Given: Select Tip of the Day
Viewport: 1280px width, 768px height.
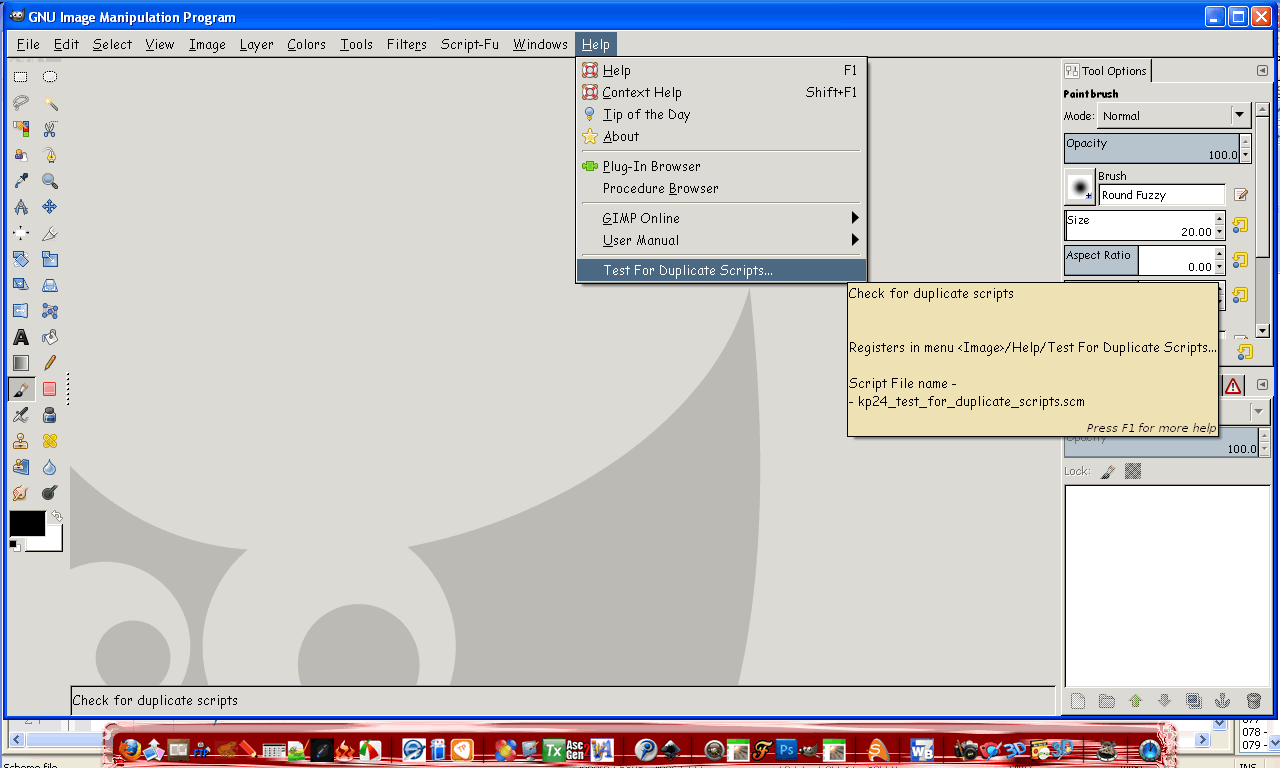Looking at the screenshot, I should click(x=721, y=114).
